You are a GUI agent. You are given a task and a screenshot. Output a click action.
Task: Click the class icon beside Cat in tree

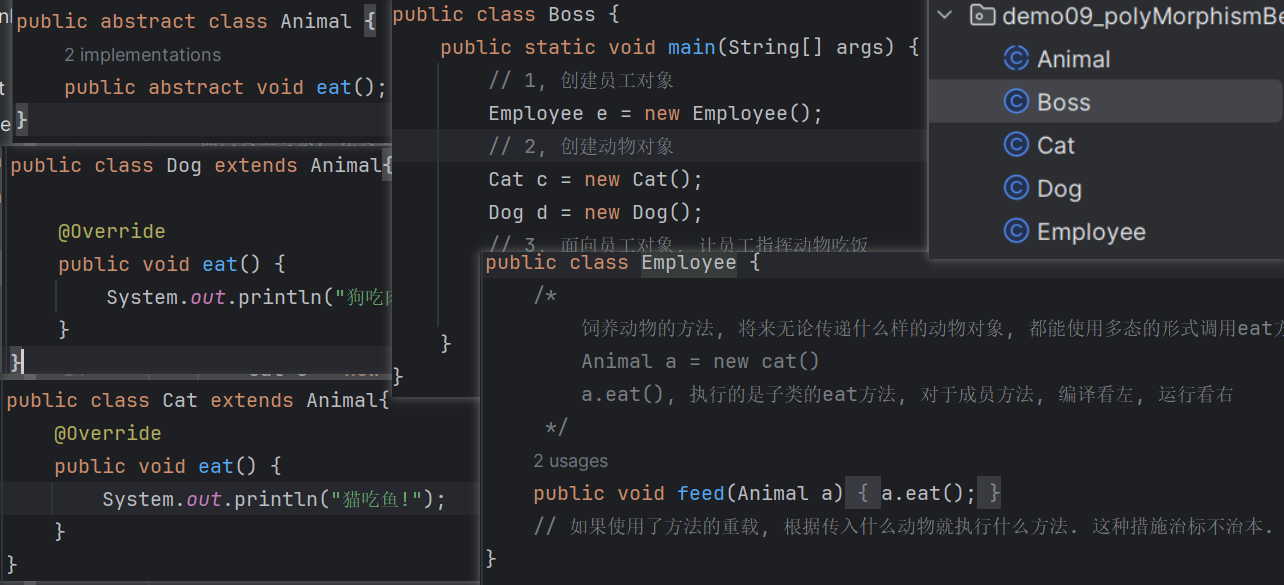(1016, 145)
